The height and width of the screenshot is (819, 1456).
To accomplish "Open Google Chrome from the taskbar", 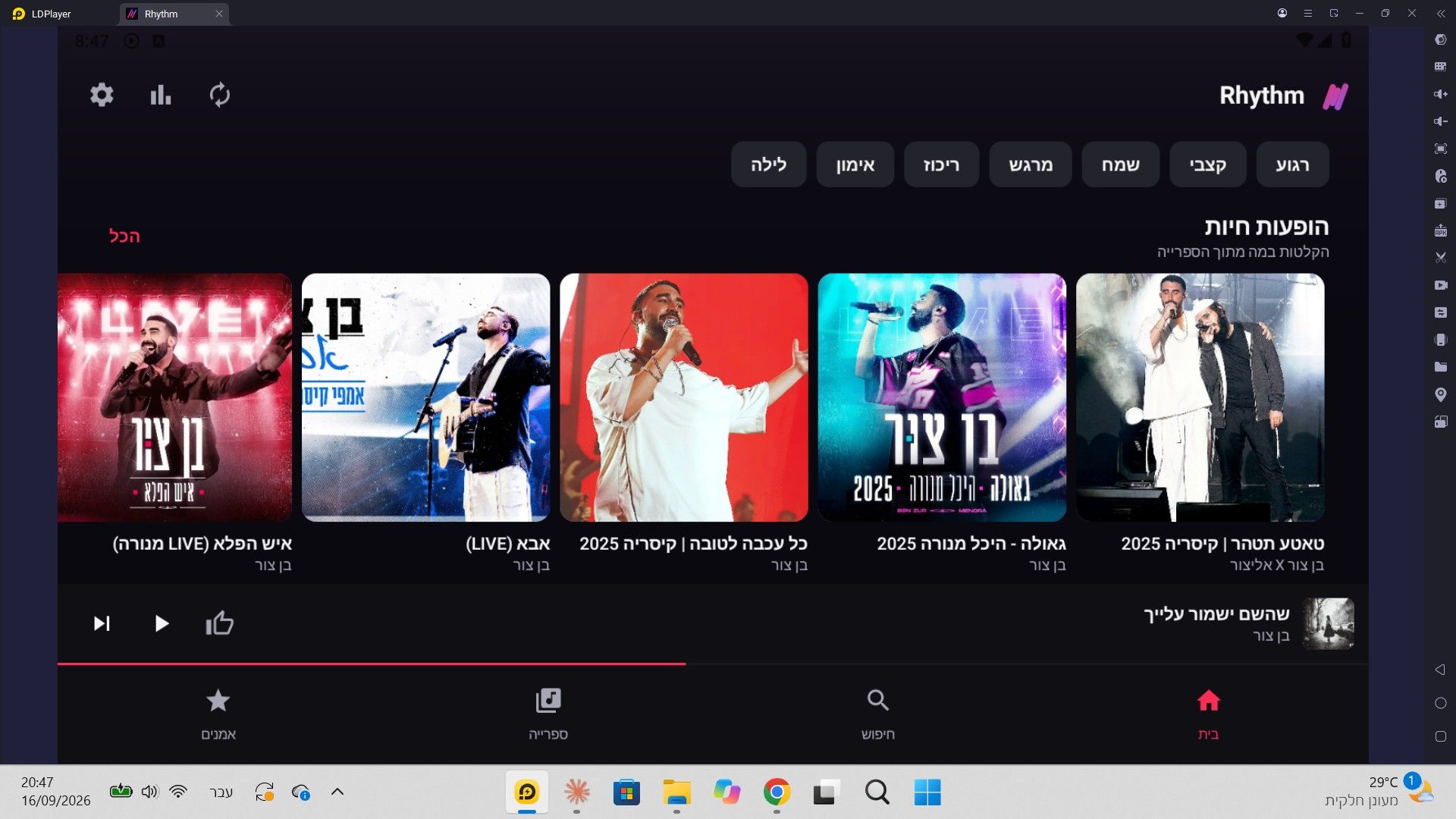I will click(x=777, y=792).
